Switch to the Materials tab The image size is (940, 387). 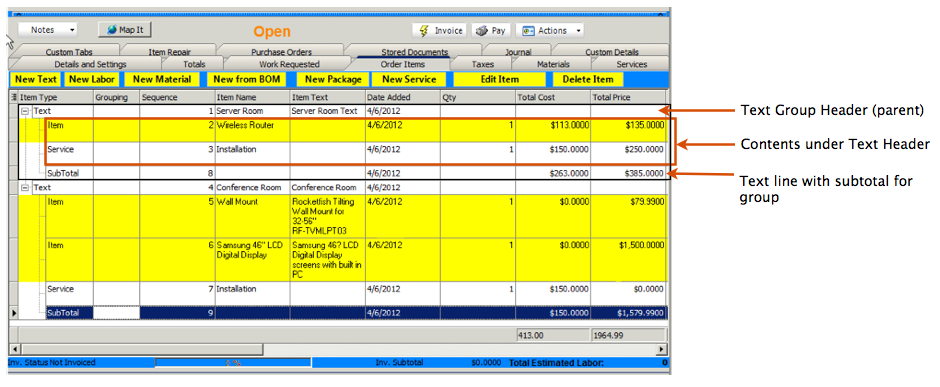tap(553, 64)
